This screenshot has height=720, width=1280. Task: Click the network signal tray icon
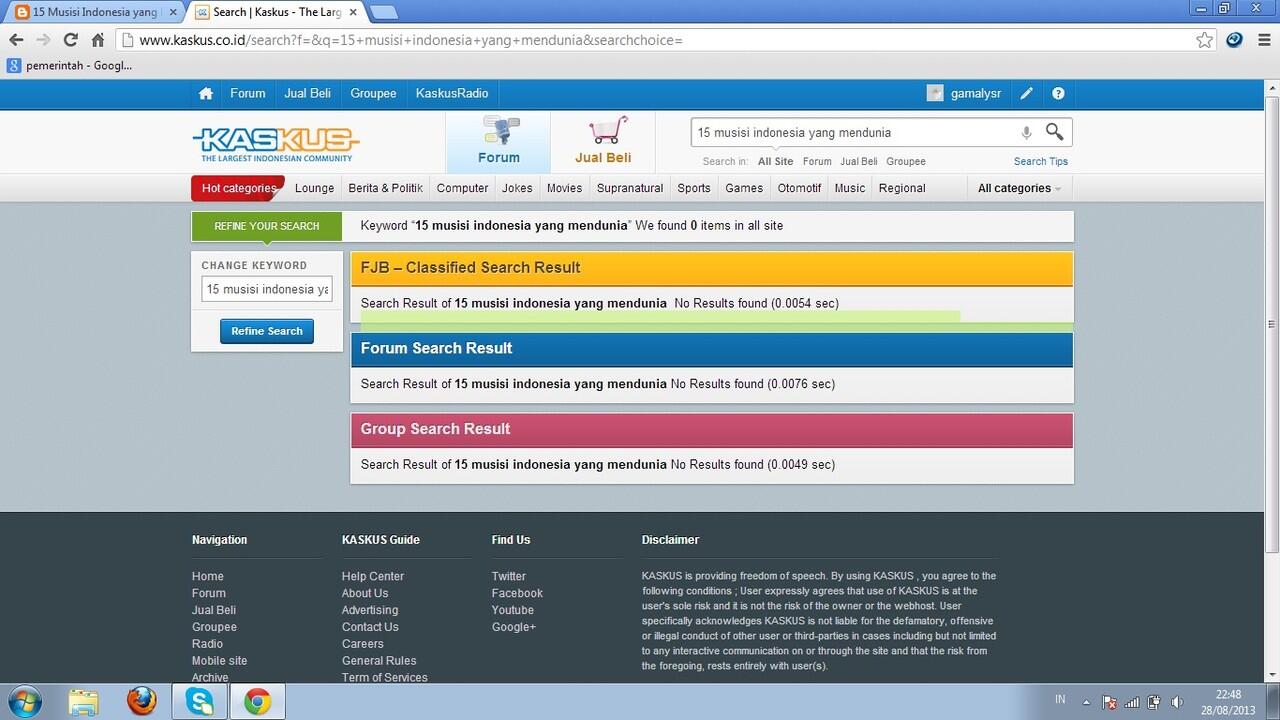click(x=1132, y=702)
